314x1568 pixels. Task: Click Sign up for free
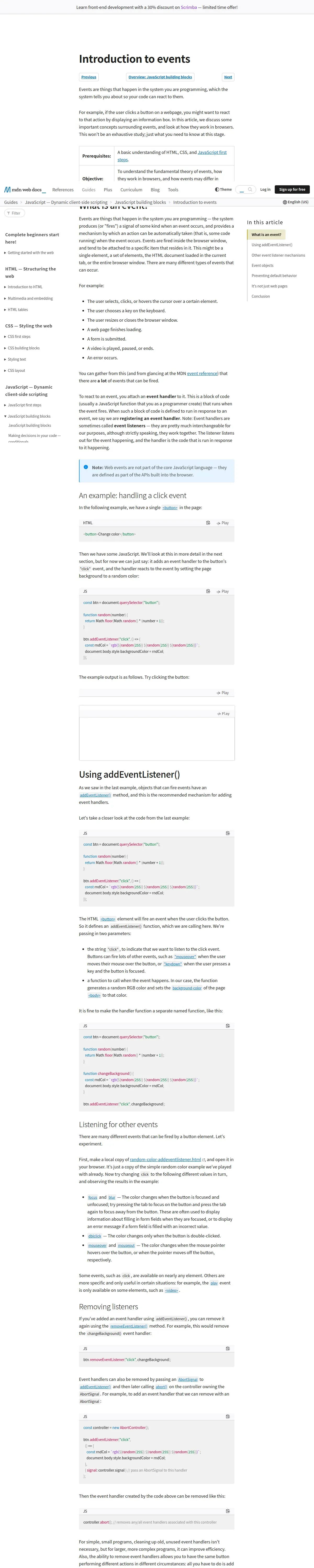pyautogui.click(x=292, y=189)
